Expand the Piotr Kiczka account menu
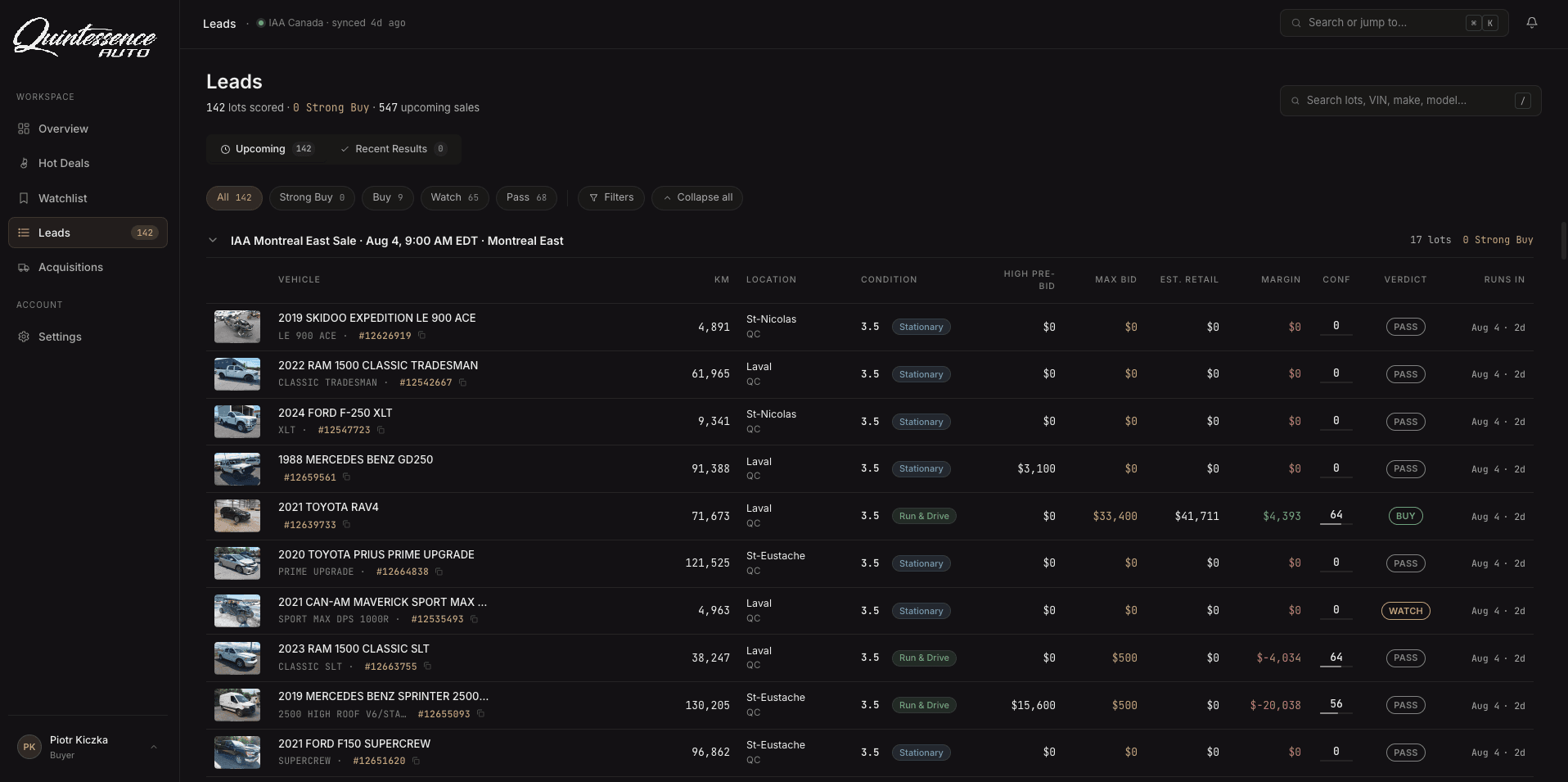This screenshot has width=1568, height=782. tap(153, 747)
